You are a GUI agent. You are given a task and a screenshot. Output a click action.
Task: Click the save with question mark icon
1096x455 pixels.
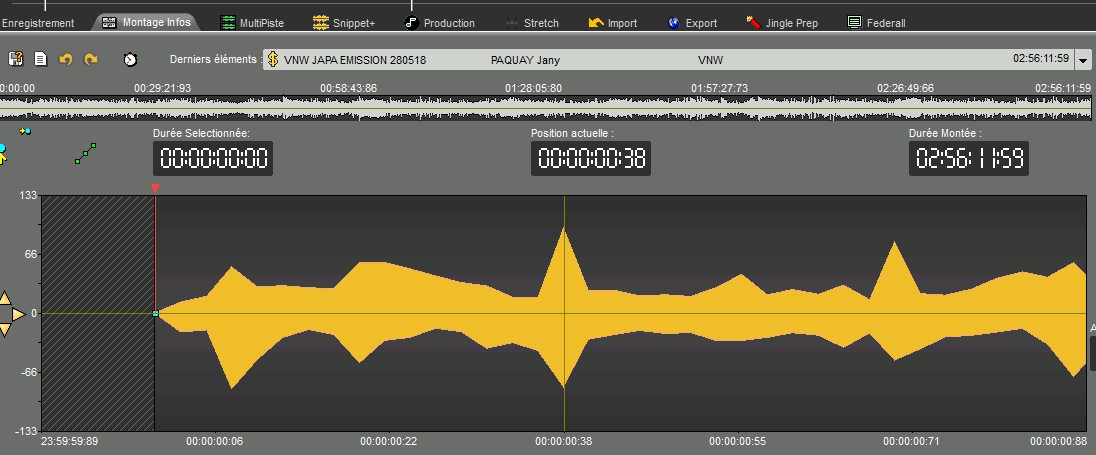[16, 60]
